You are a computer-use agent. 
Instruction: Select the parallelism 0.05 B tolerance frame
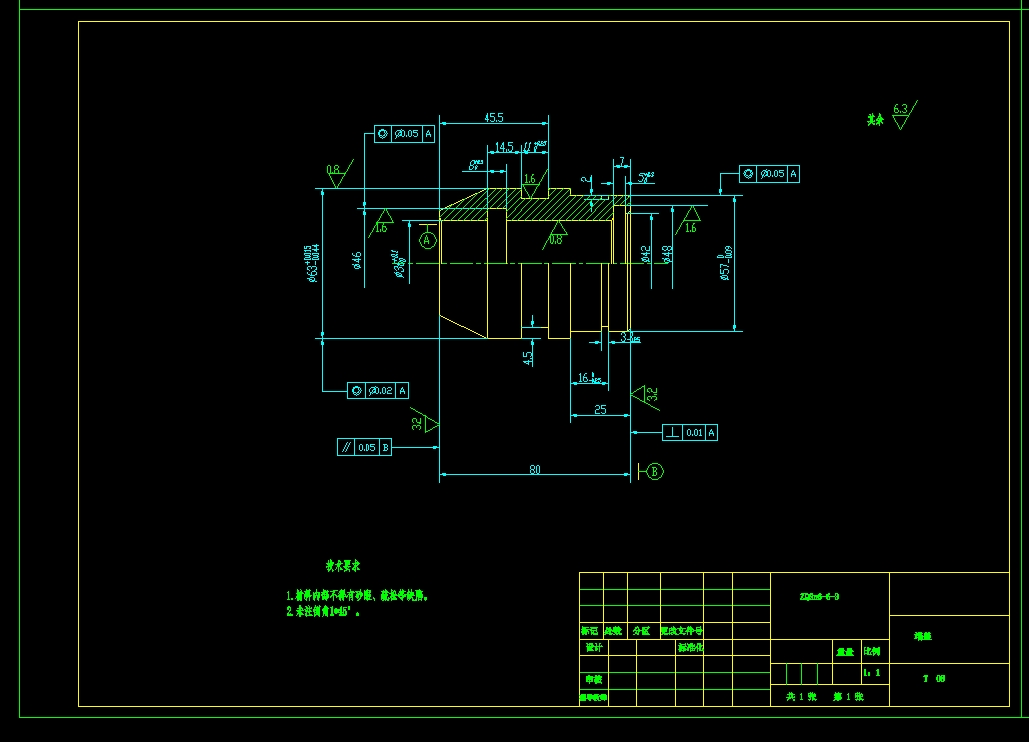click(364, 447)
